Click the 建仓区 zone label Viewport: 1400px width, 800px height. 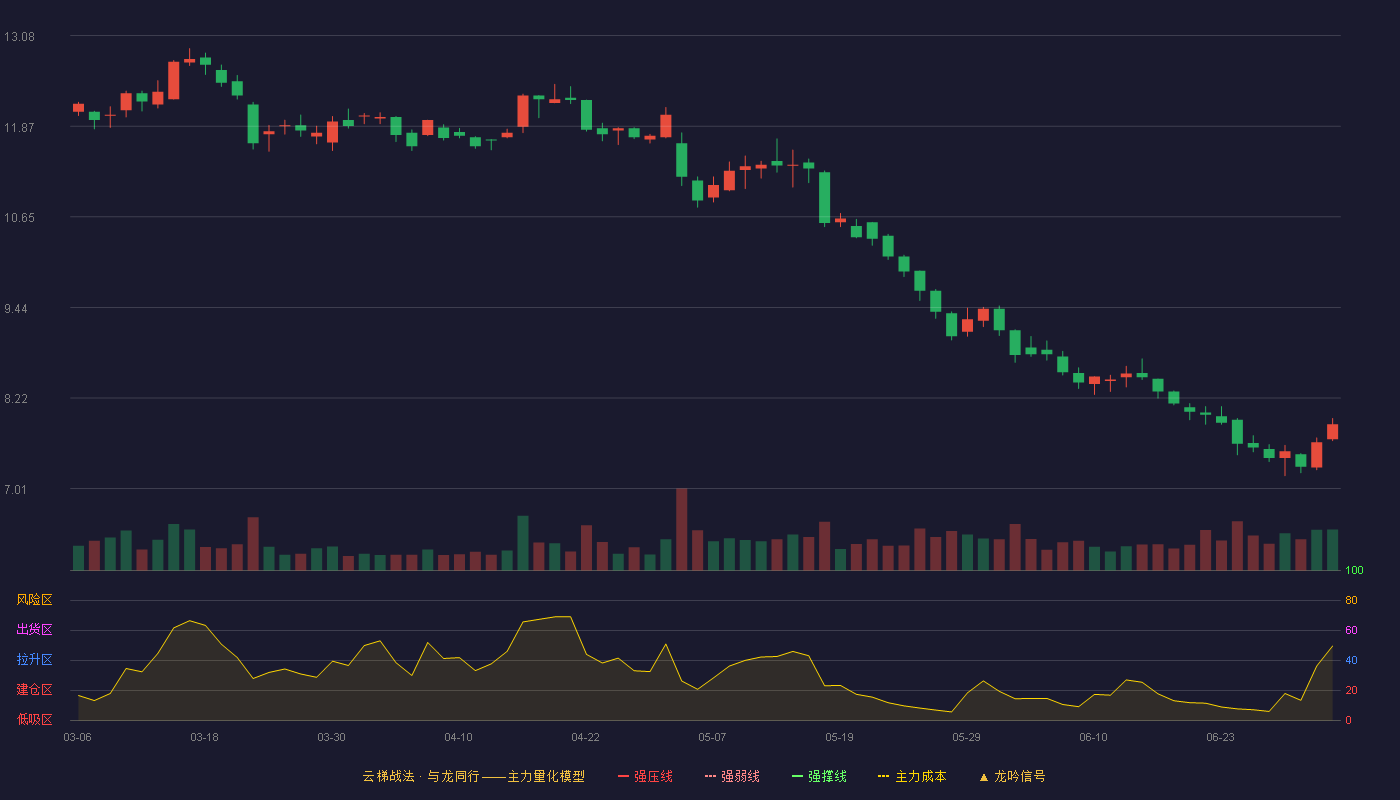[x=35, y=690]
